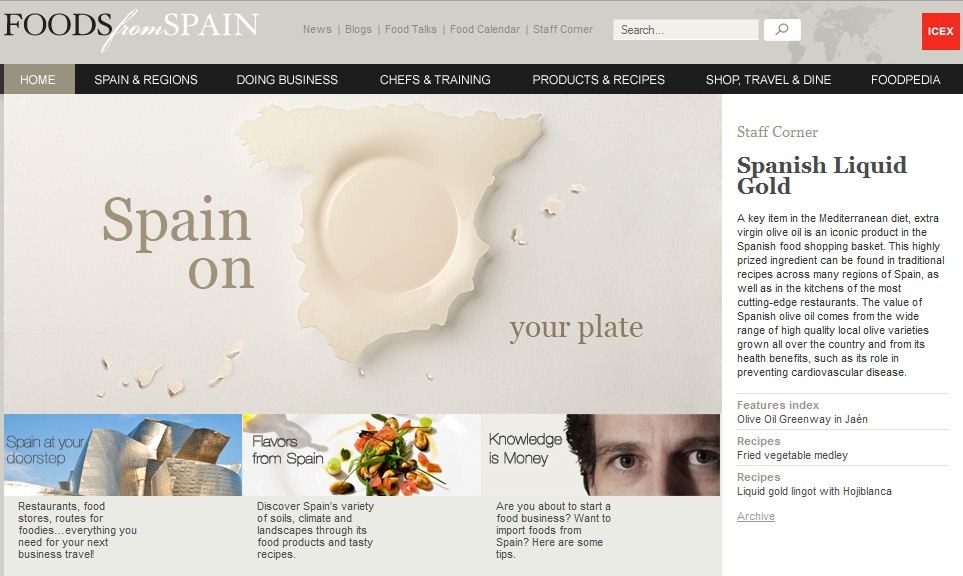This screenshot has height=576, width=963.
Task: Click the magnifying glass search icon
Action: (x=782, y=29)
